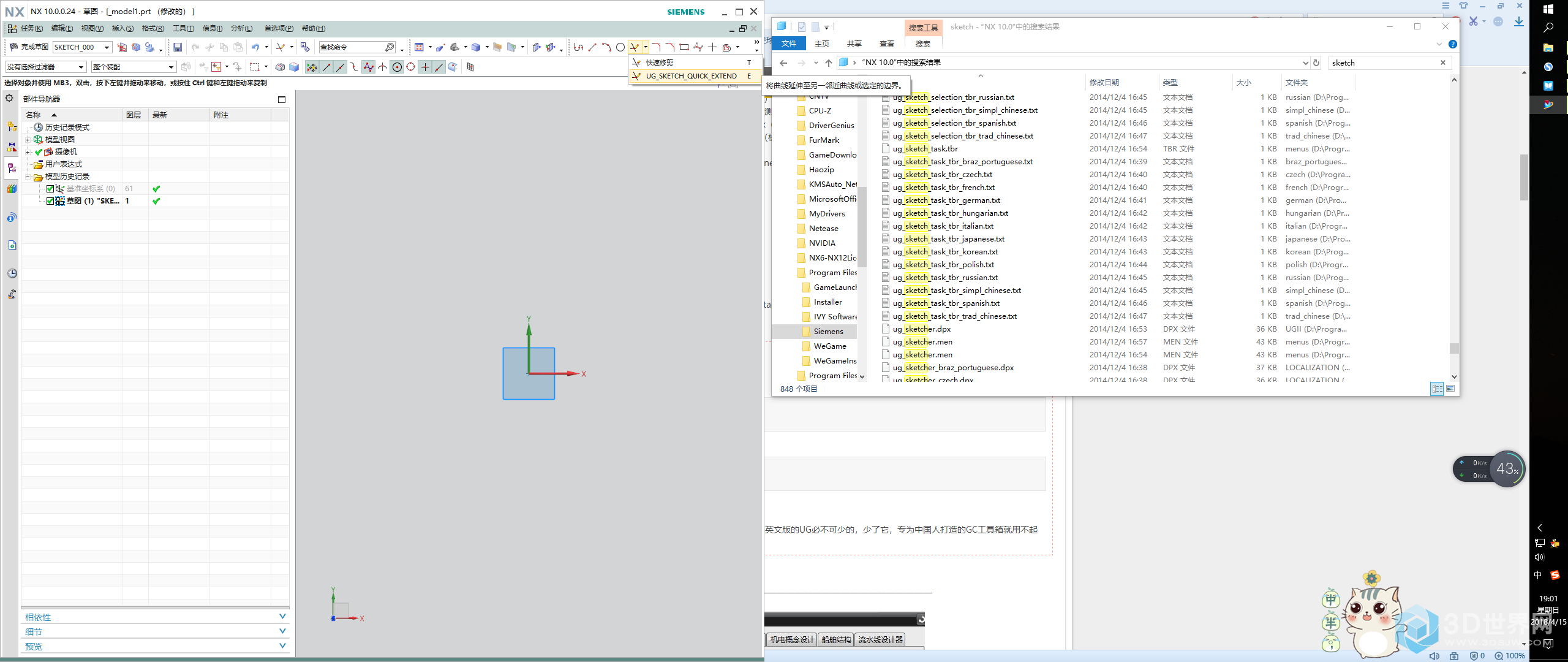Open the Tools (工具) menu
This screenshot has width=1568, height=662.
[183, 28]
